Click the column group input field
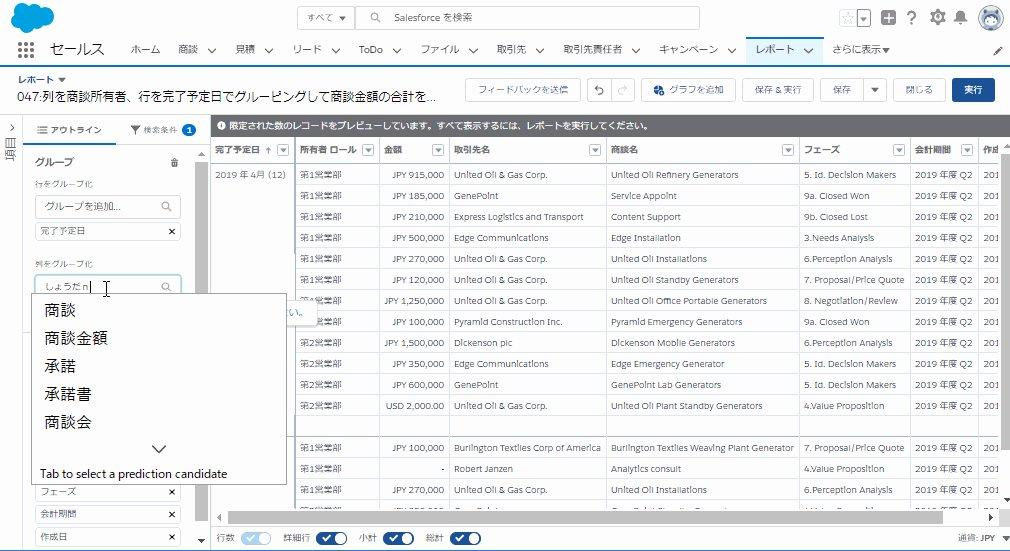1010x551 pixels. click(108, 287)
